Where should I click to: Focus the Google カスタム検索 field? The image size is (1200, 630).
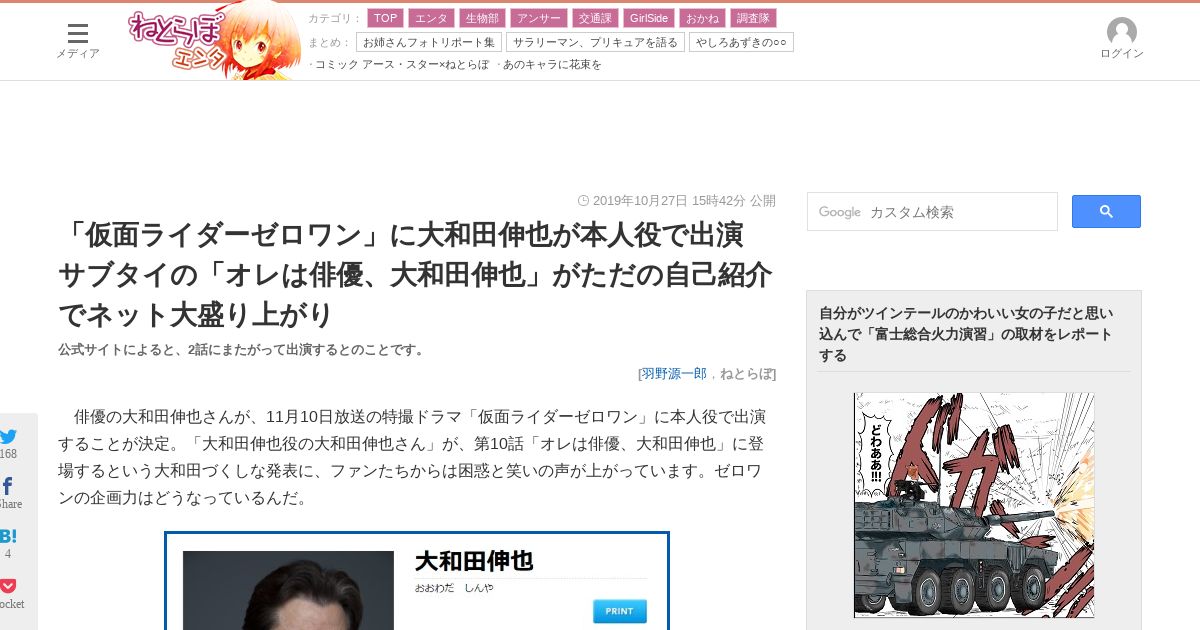pyautogui.click(x=932, y=211)
